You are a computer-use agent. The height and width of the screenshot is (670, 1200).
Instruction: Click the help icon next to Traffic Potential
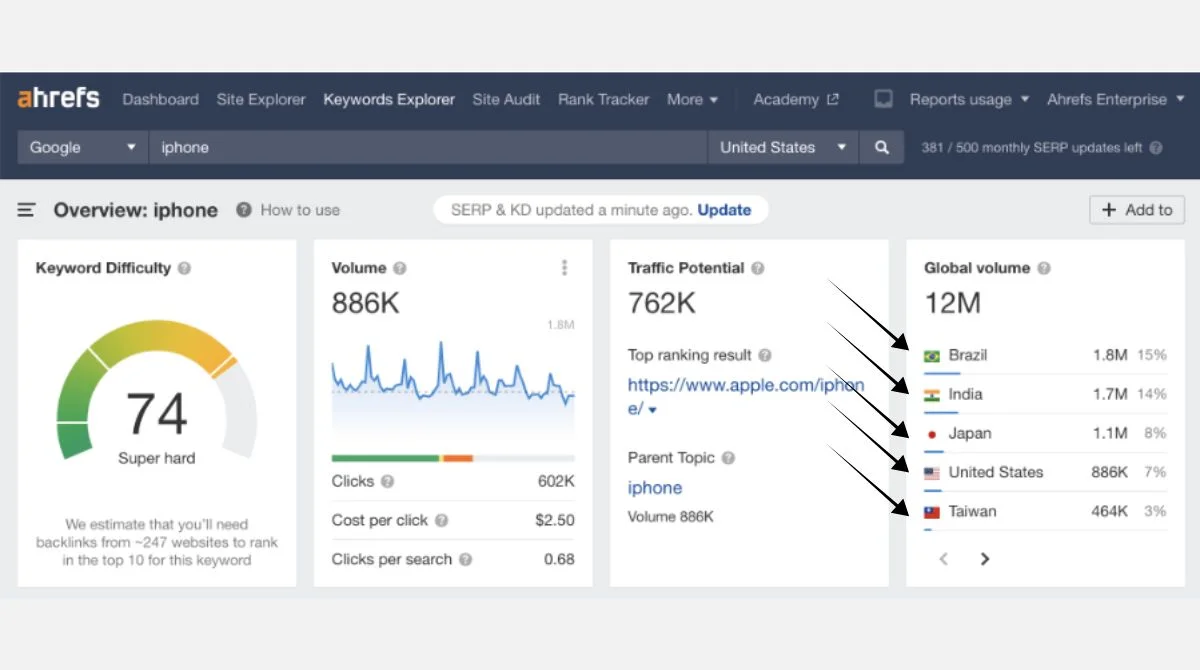758,268
